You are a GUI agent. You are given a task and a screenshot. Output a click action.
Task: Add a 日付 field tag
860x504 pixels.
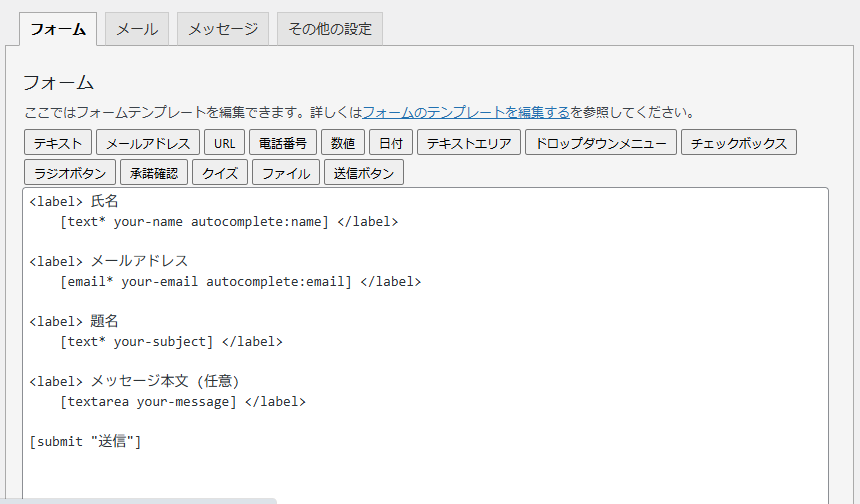pyautogui.click(x=391, y=143)
